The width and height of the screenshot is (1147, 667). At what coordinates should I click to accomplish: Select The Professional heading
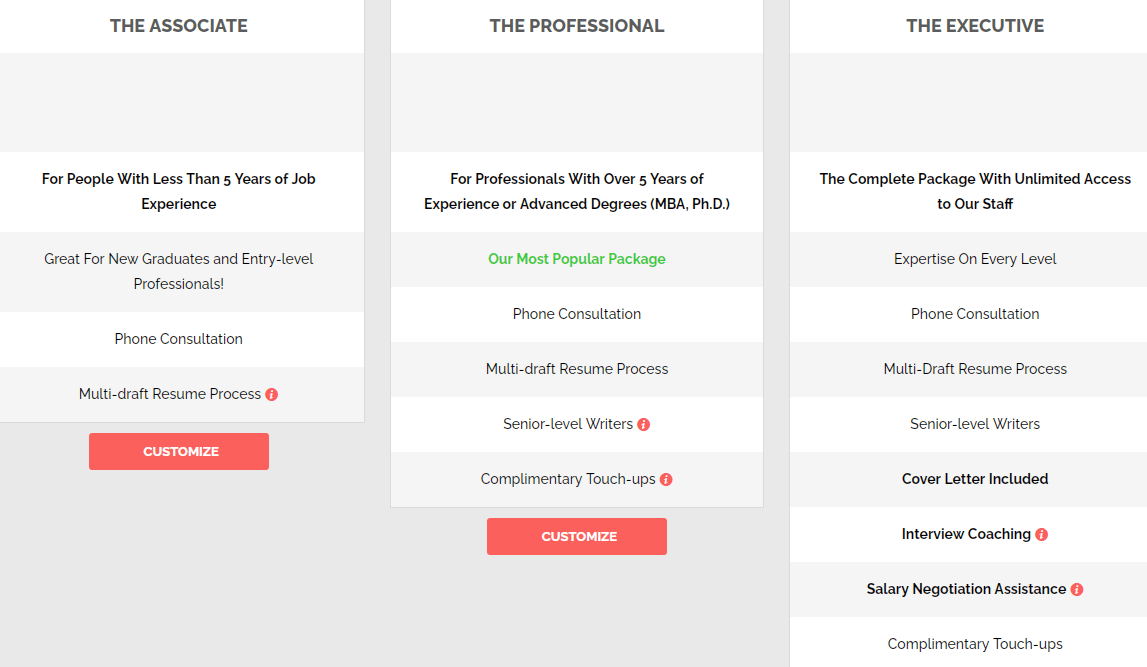(577, 26)
